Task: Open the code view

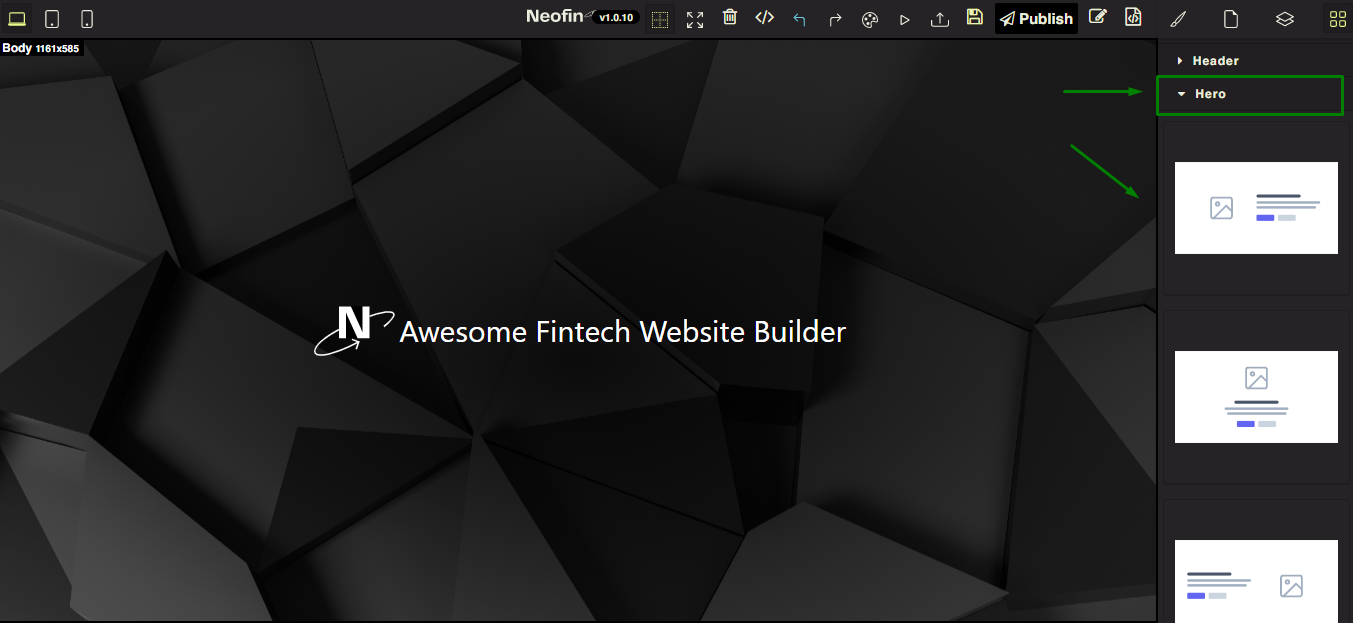Action: (765, 17)
